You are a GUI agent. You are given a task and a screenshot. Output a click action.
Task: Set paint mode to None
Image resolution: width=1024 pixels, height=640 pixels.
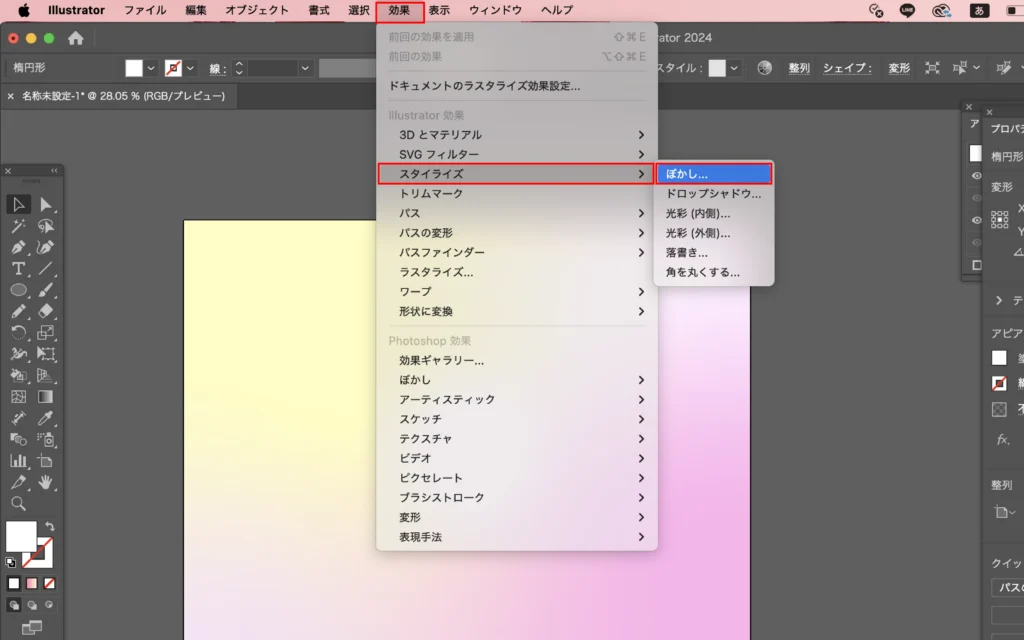49,583
